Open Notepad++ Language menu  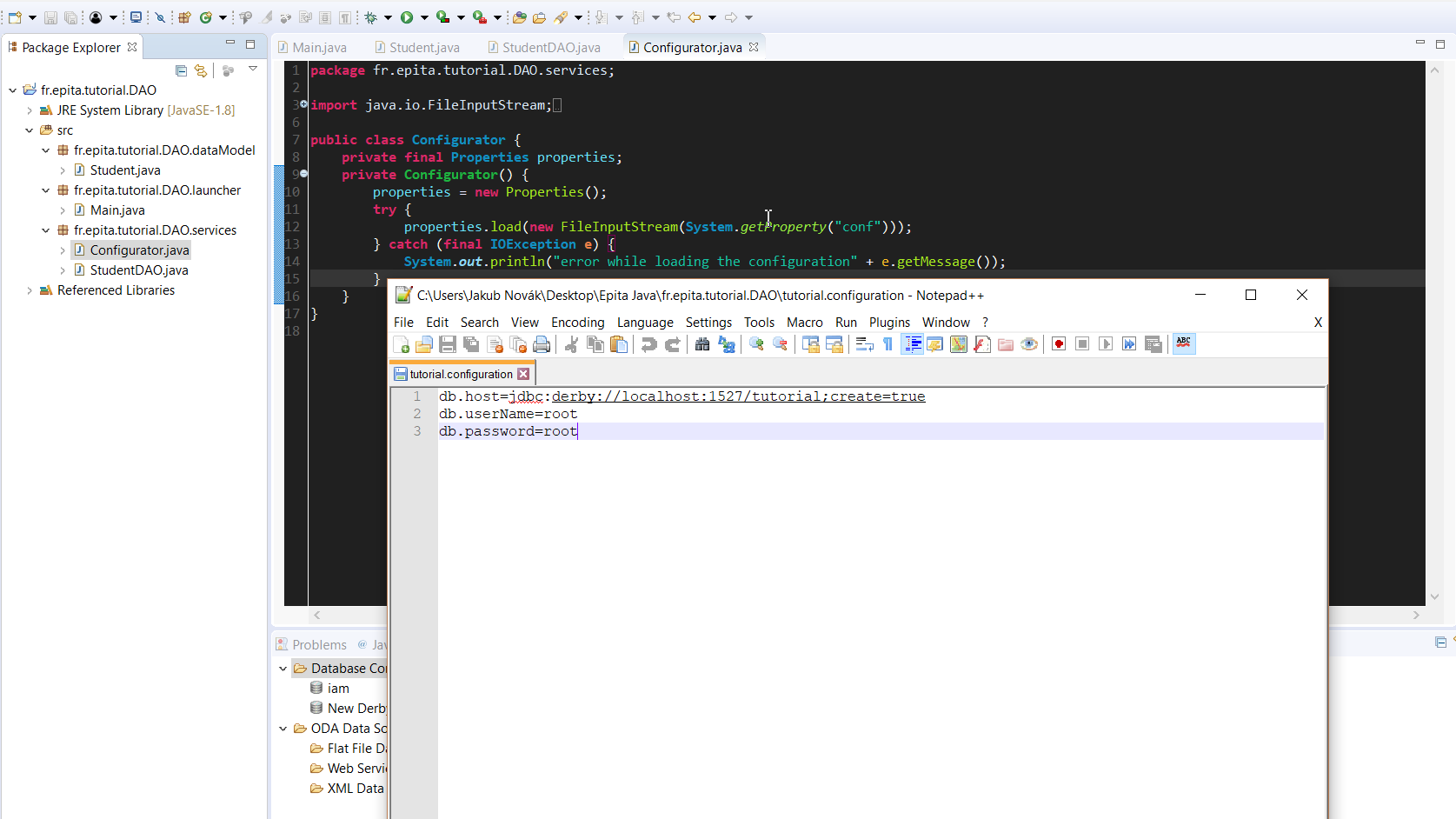click(645, 323)
